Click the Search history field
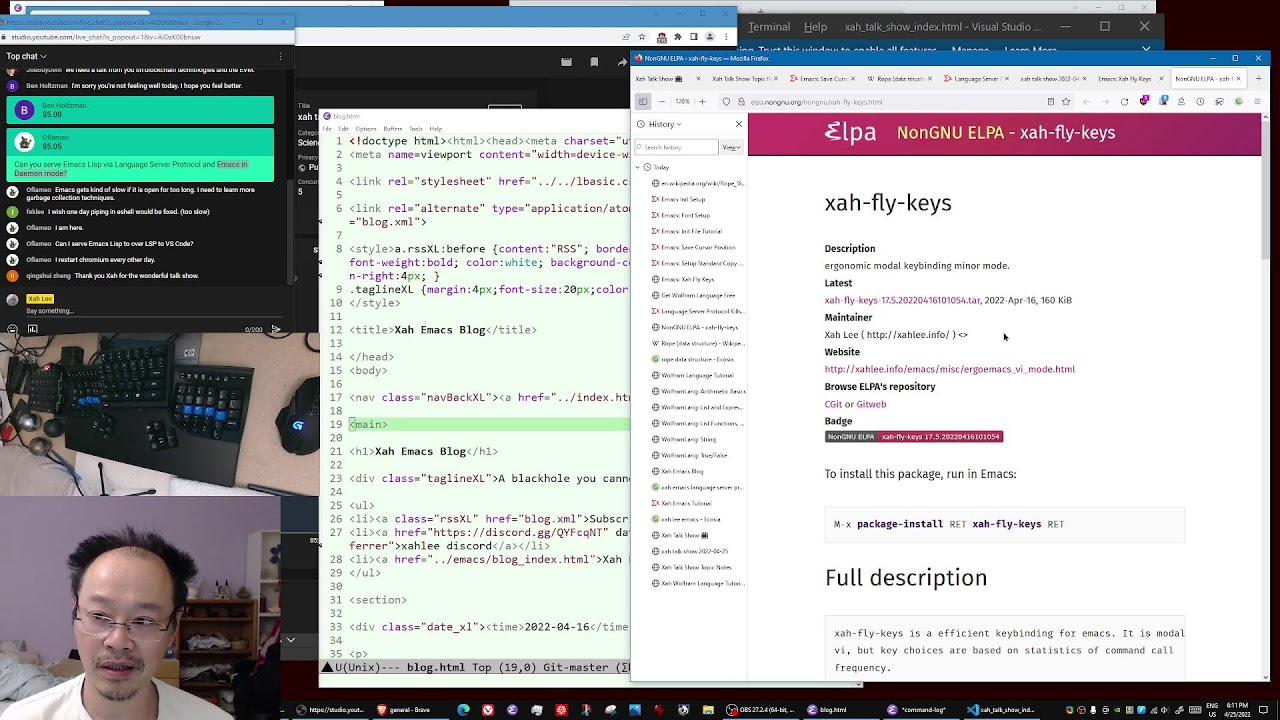The height and width of the screenshot is (720, 1280). pos(677,147)
